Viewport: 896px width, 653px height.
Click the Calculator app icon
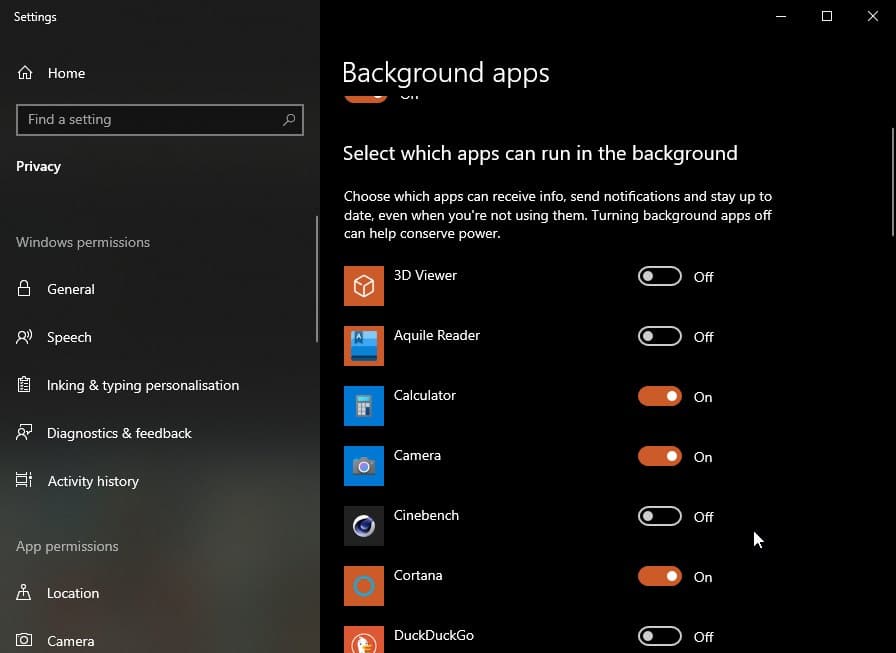364,406
